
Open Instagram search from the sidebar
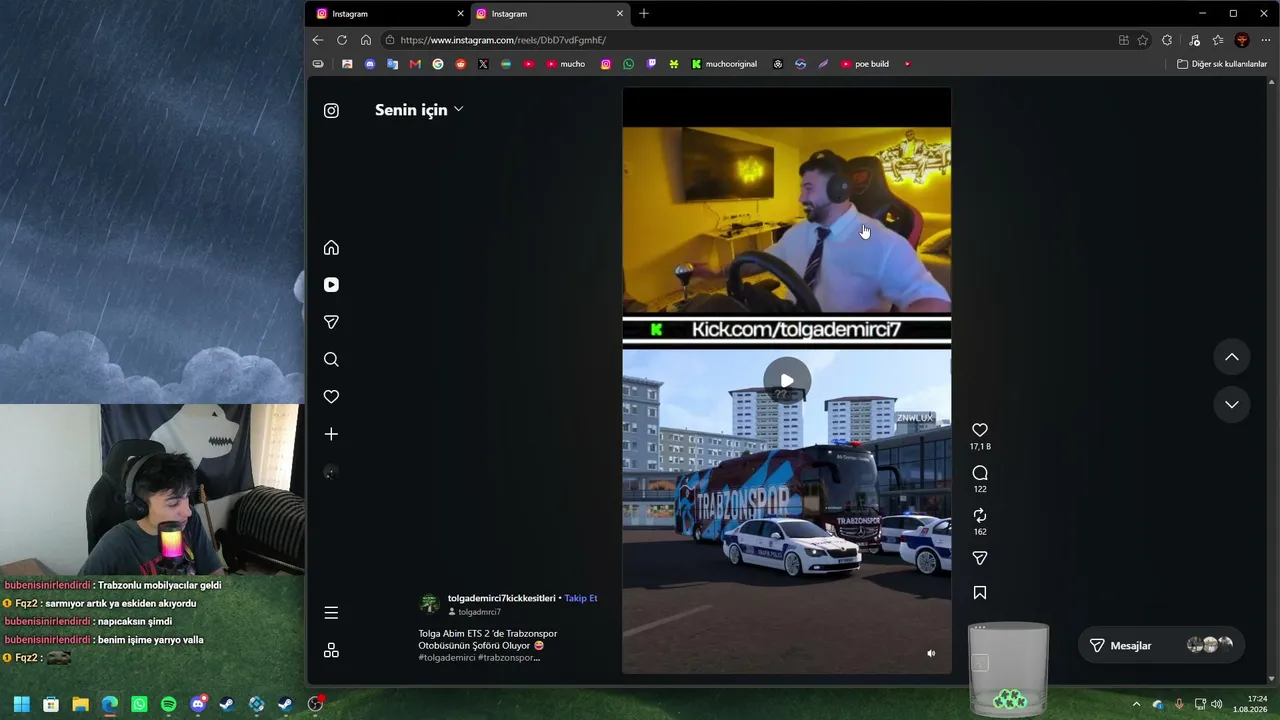pos(331,360)
